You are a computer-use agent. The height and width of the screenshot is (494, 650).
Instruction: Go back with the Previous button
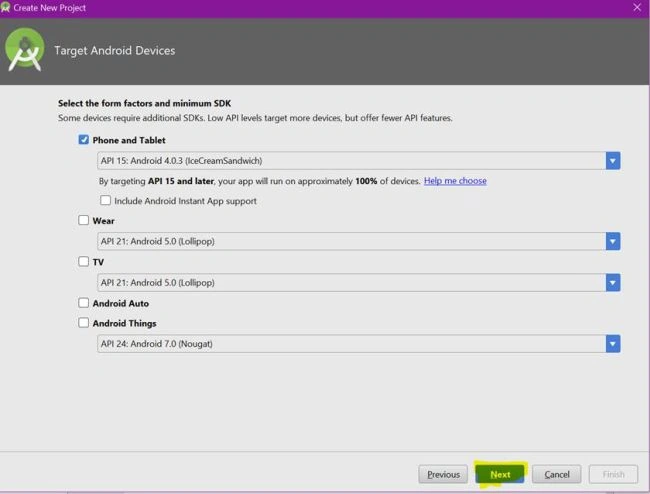click(443, 474)
